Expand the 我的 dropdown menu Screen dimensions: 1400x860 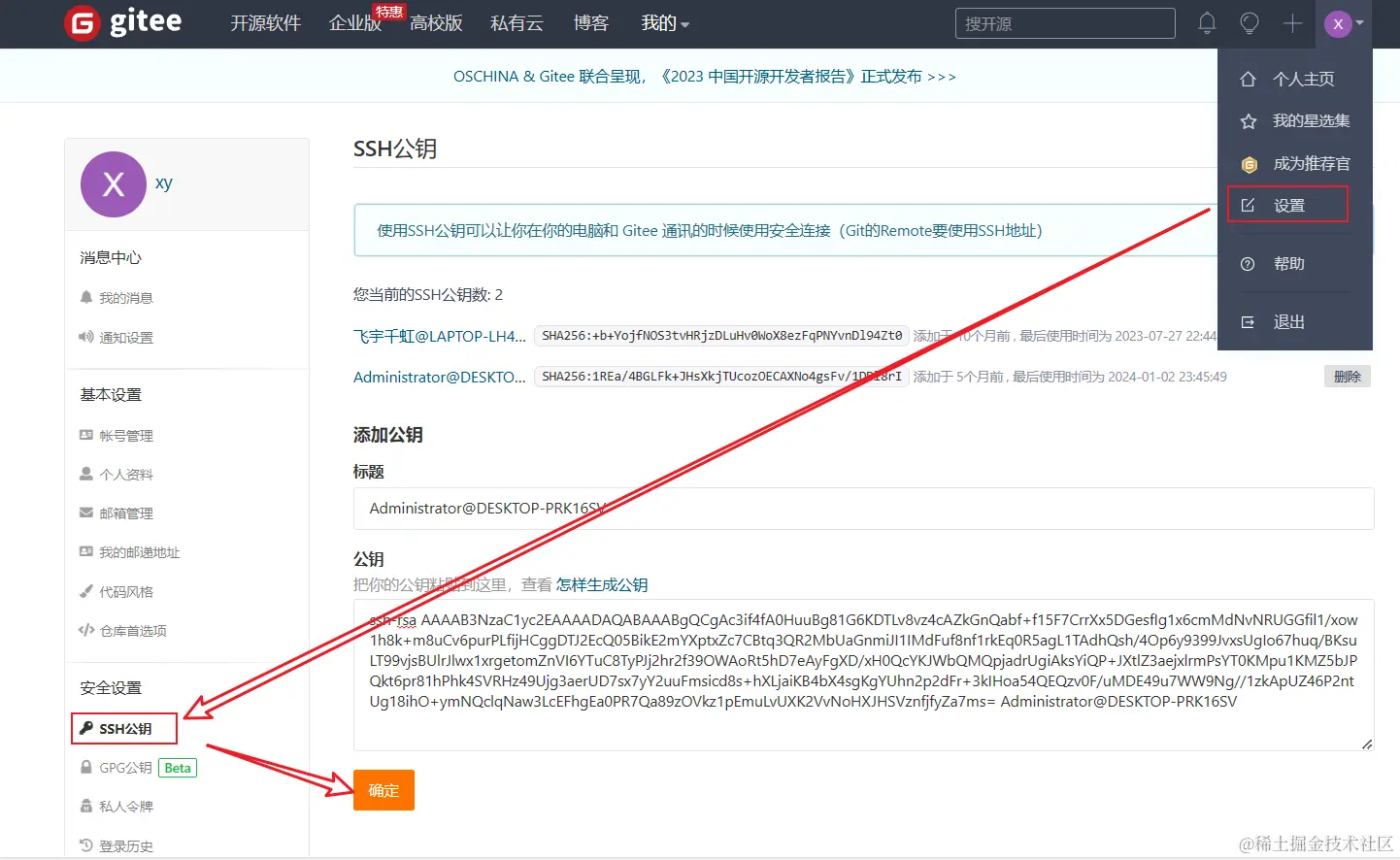pos(665,23)
